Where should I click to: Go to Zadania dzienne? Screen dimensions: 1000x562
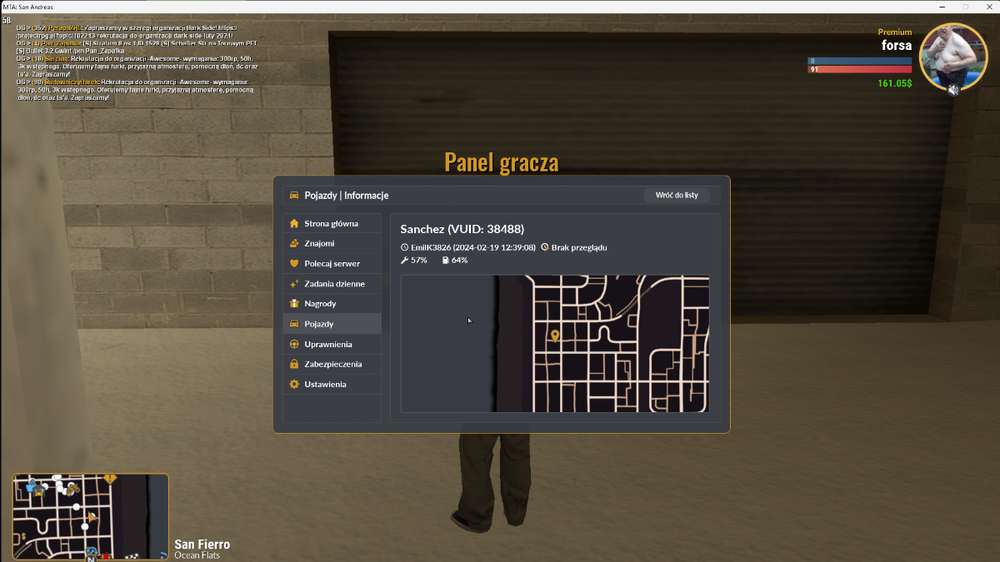point(332,283)
